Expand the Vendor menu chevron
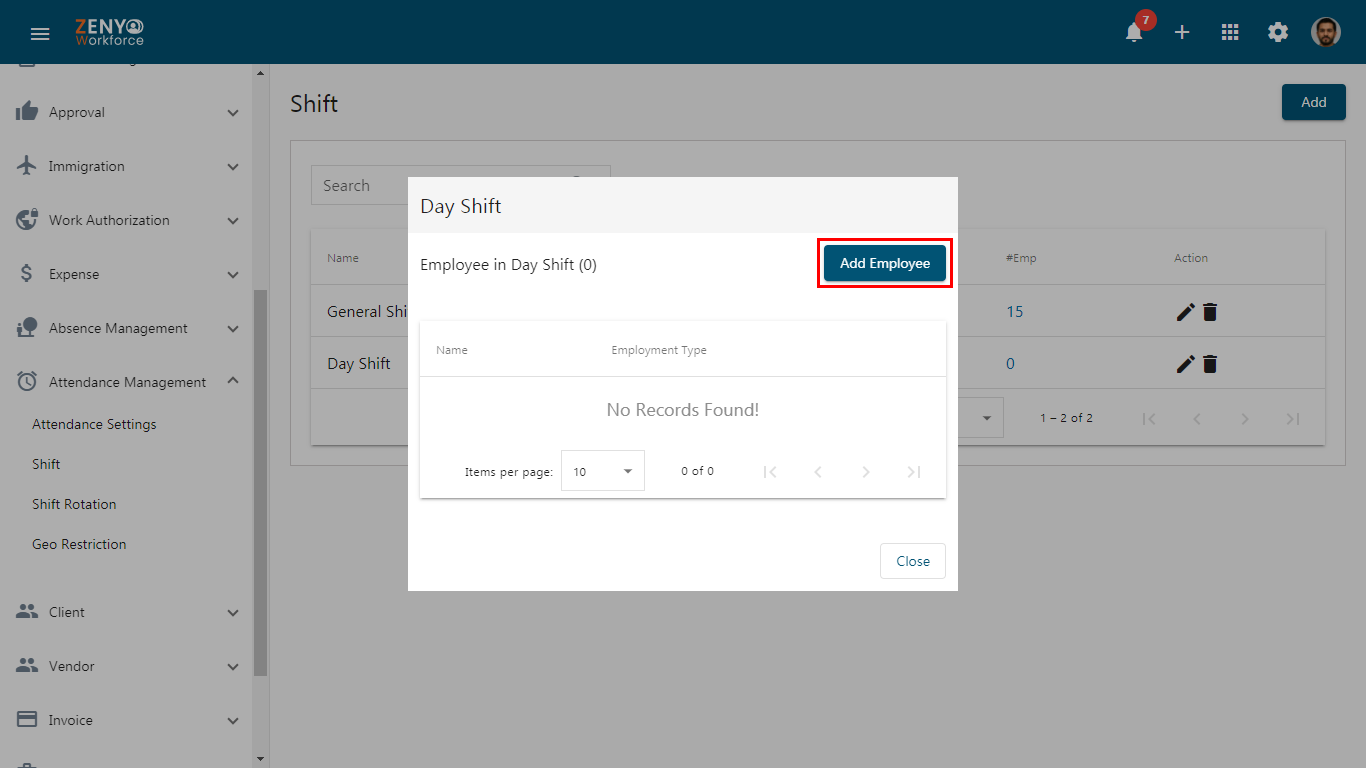Viewport: 1366px width, 768px height. [233, 667]
